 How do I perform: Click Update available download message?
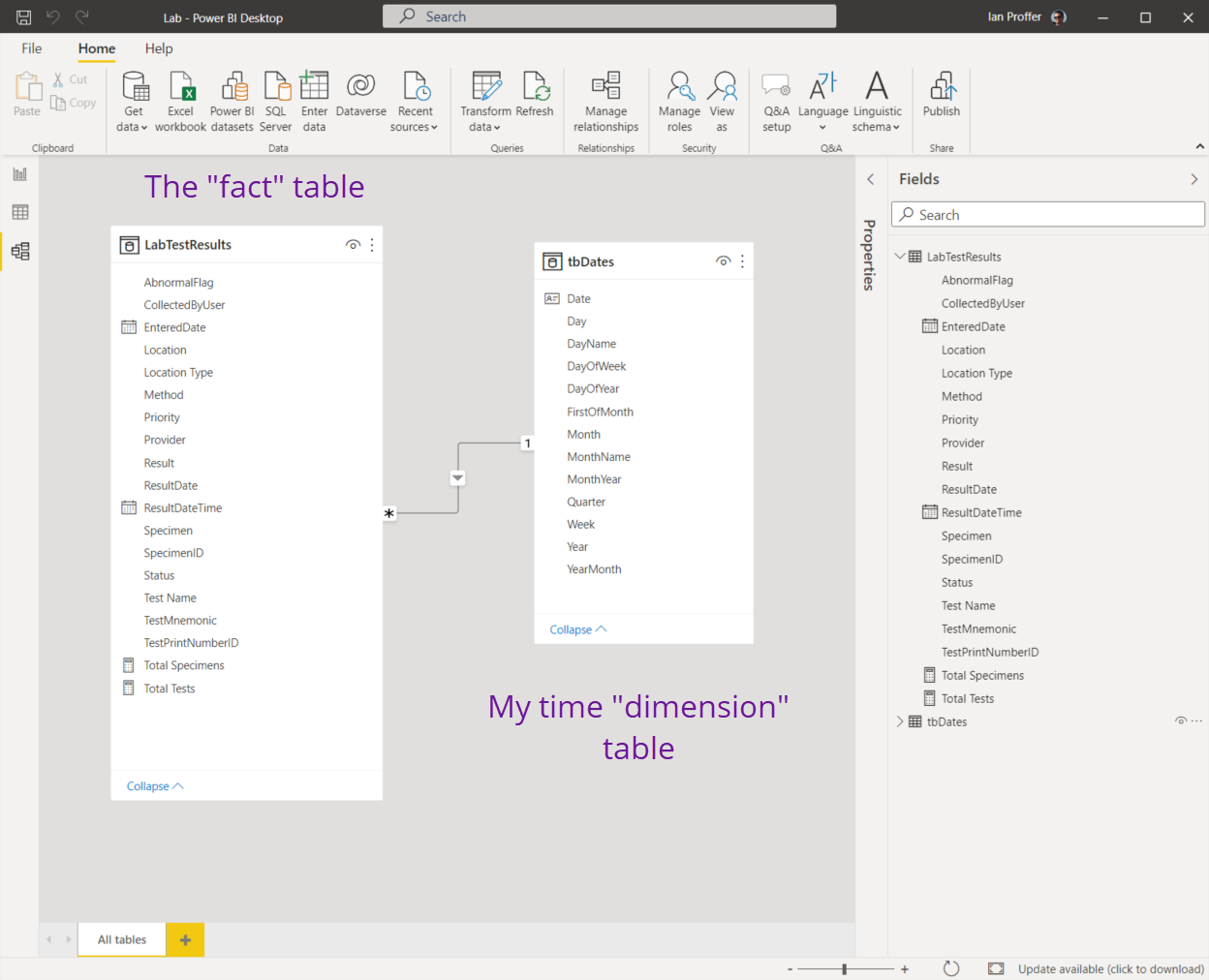(x=1111, y=968)
